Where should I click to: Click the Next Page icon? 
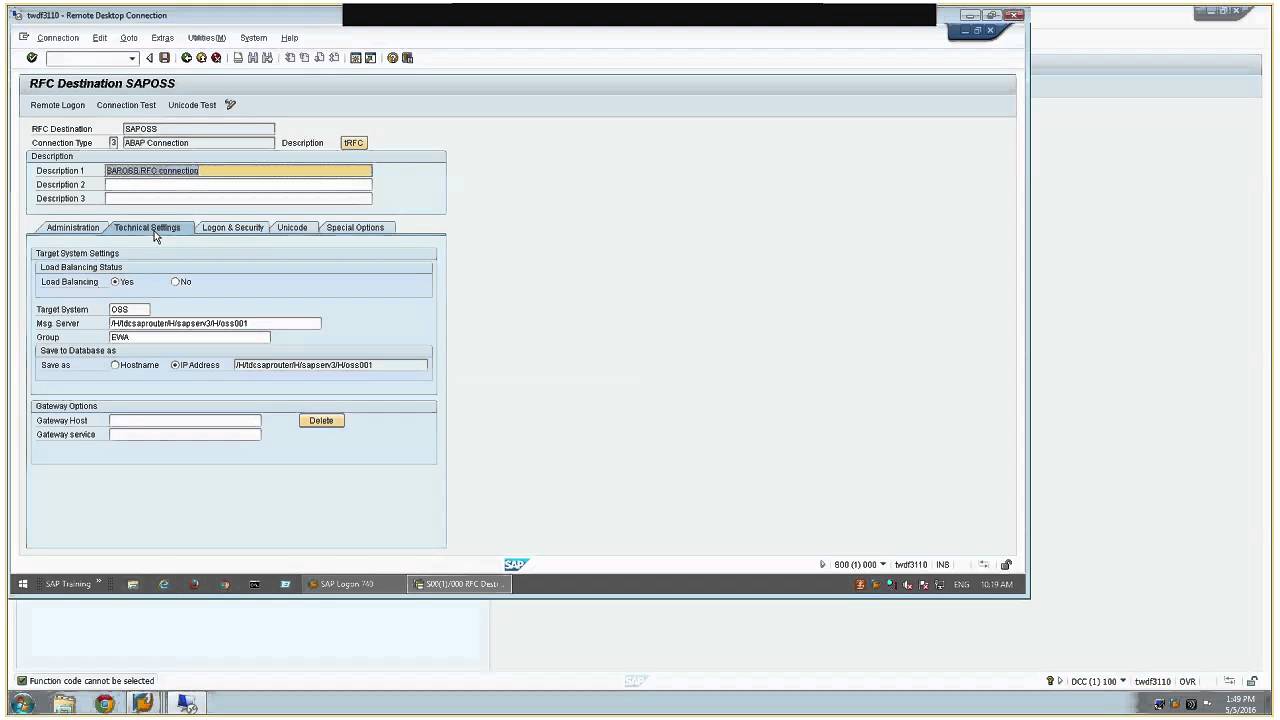[319, 58]
